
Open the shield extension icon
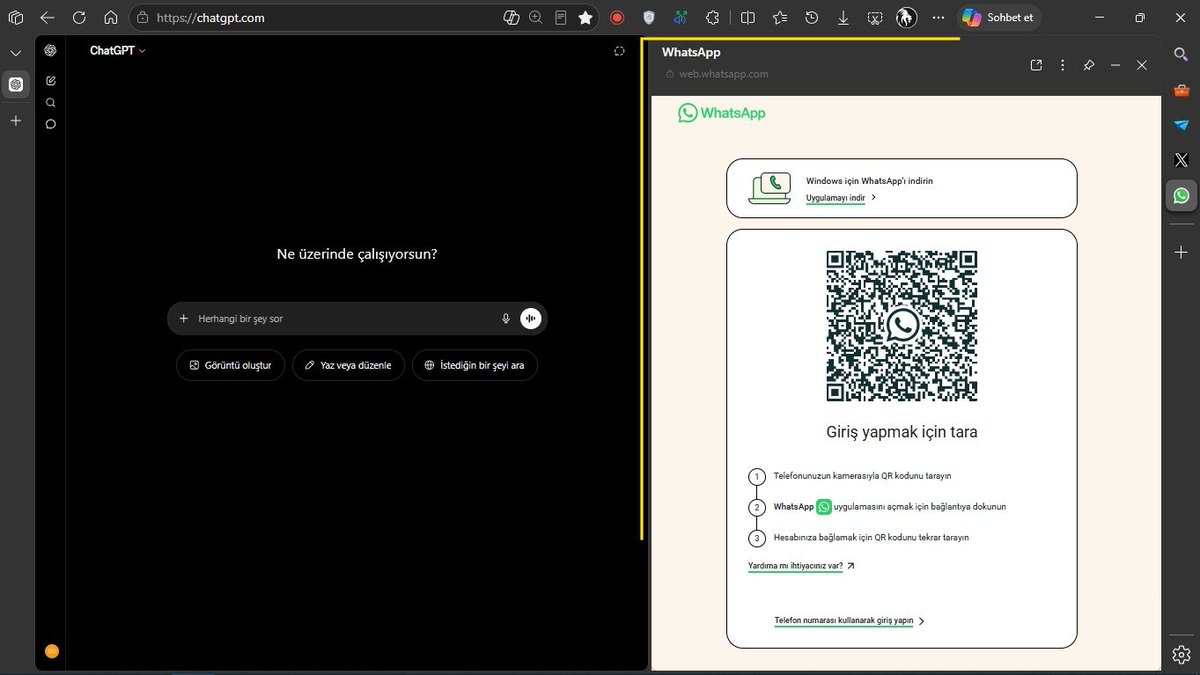649,17
